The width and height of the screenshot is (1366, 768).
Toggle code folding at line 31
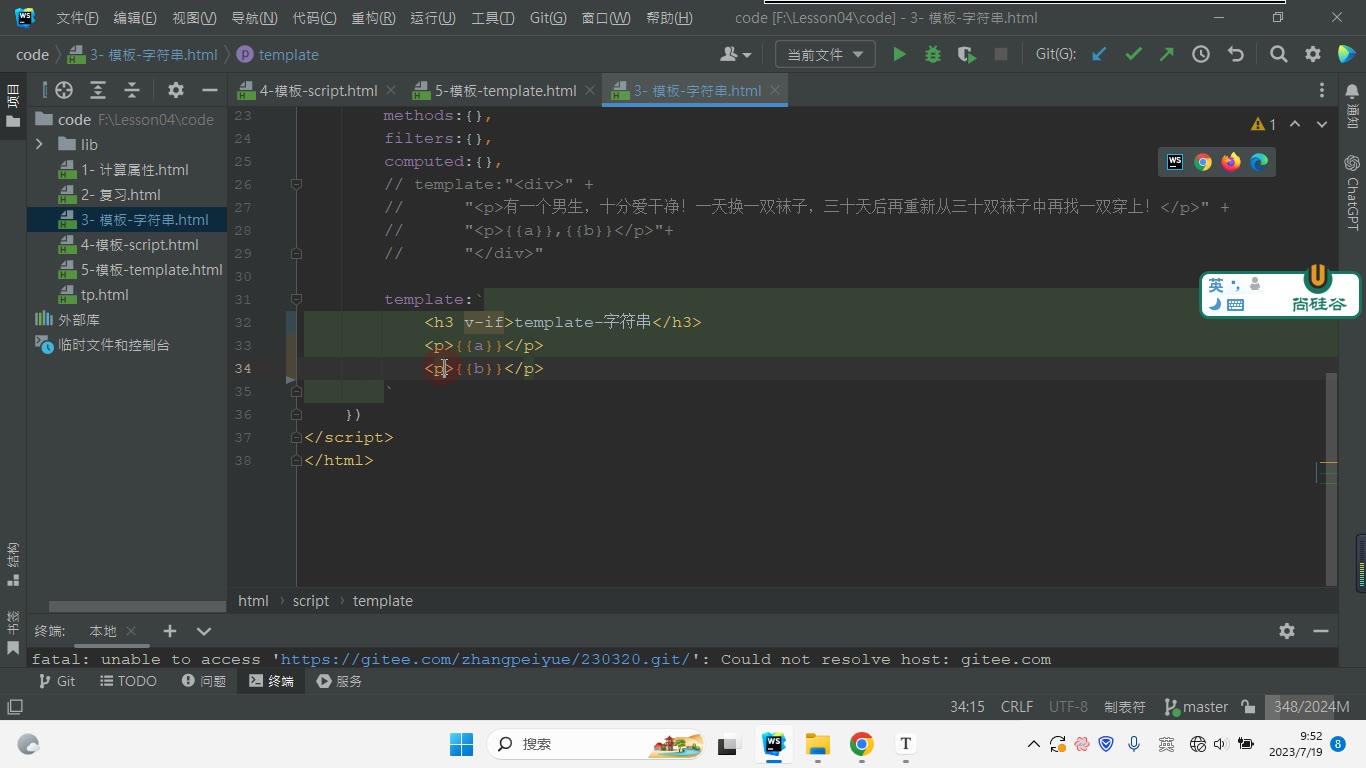tap(296, 299)
